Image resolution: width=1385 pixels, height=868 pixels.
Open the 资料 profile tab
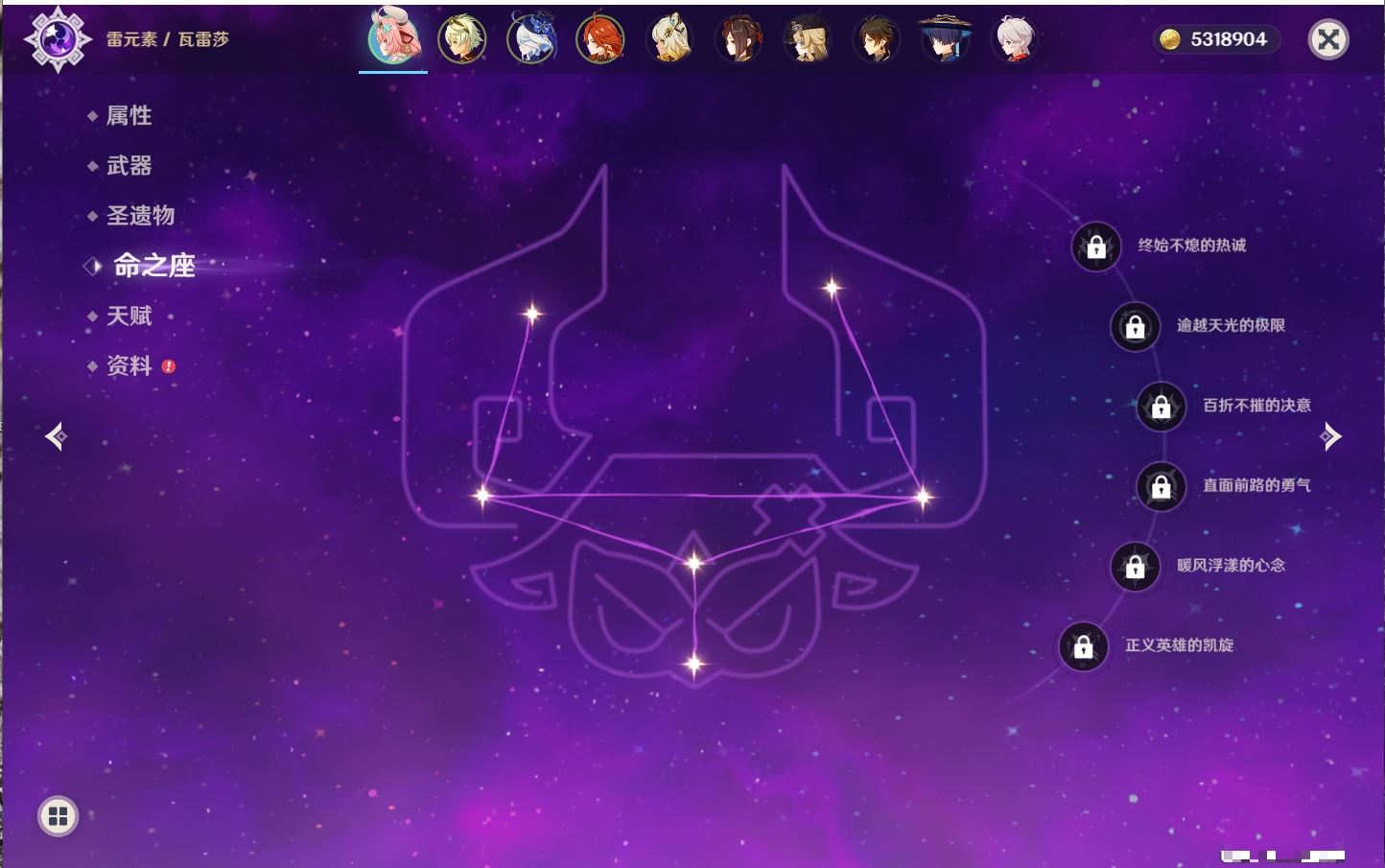[x=129, y=365]
